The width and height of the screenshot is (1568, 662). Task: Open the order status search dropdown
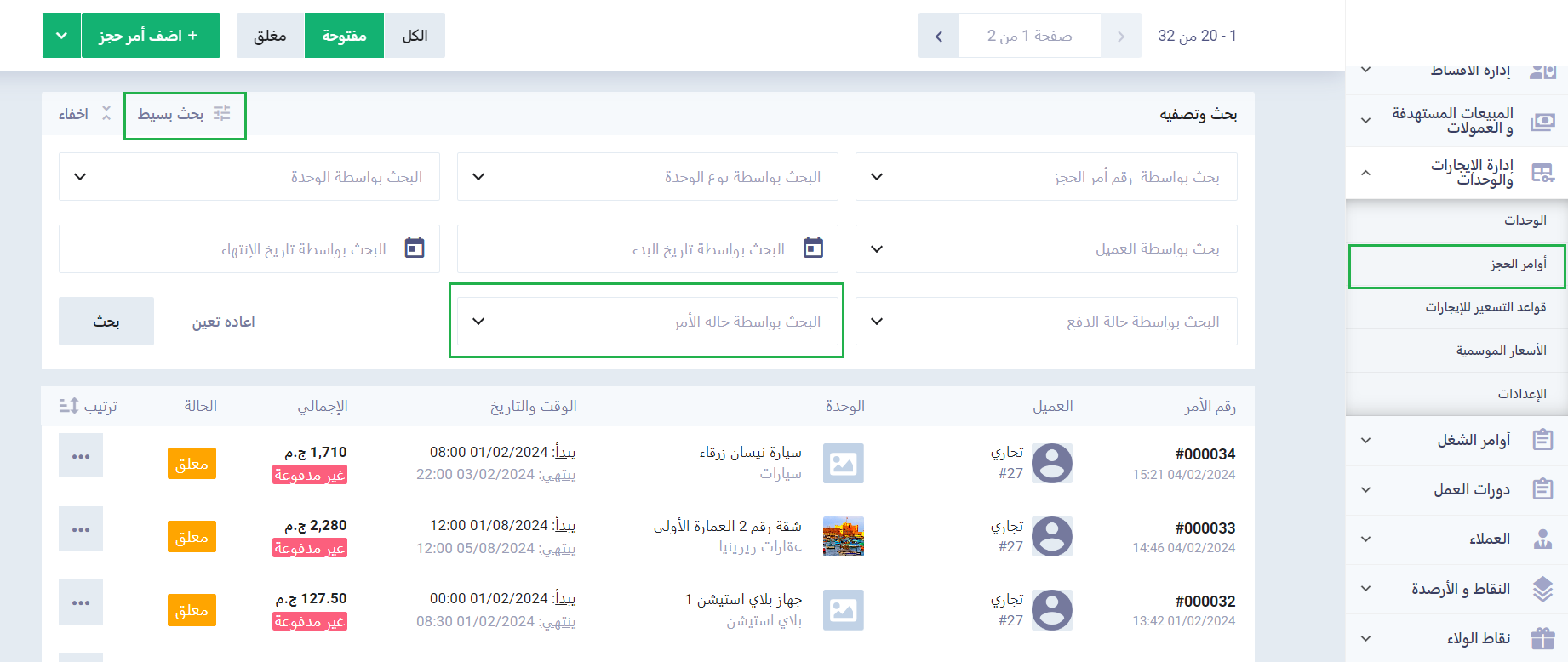pyautogui.click(x=647, y=322)
